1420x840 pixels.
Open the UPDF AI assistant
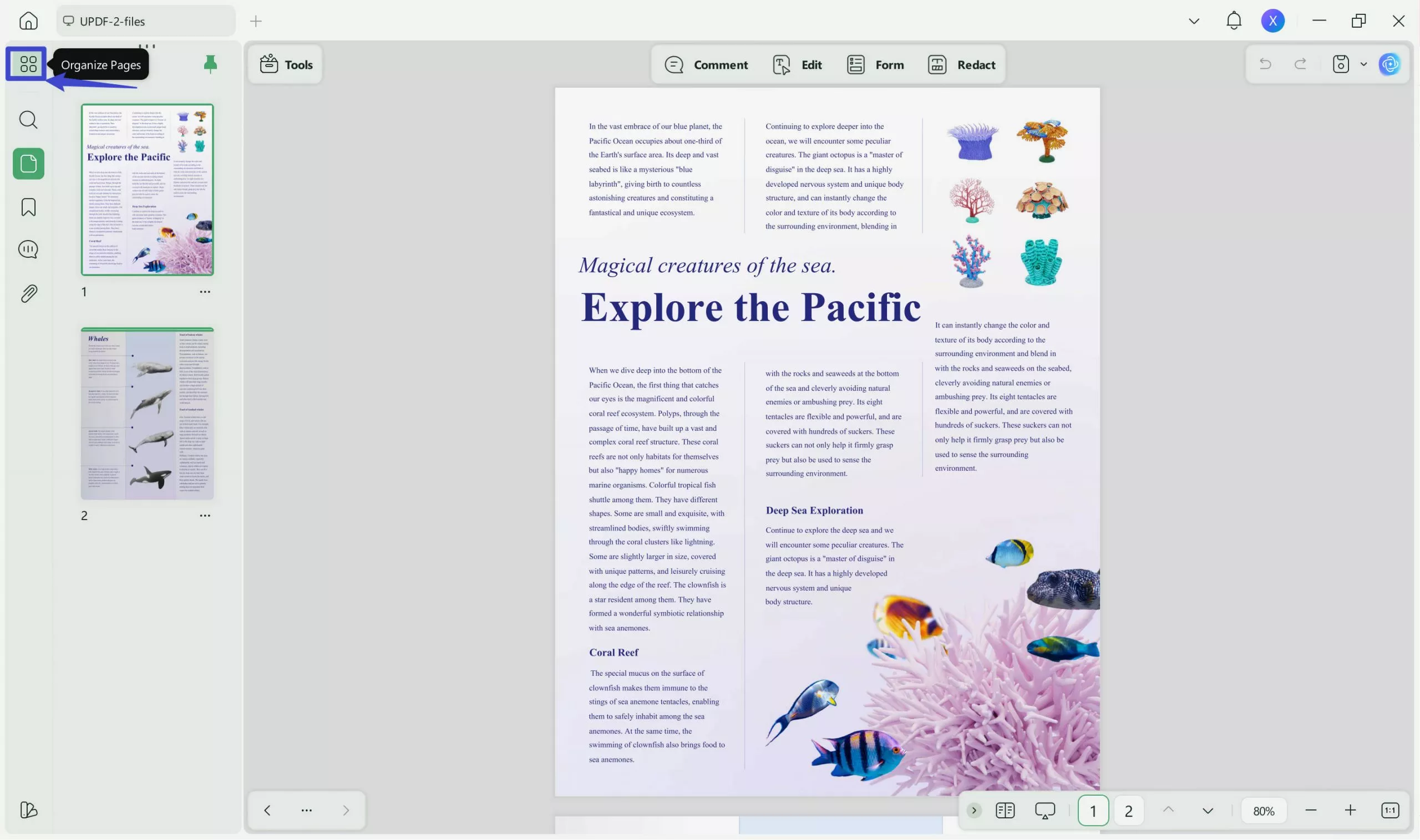(1390, 64)
